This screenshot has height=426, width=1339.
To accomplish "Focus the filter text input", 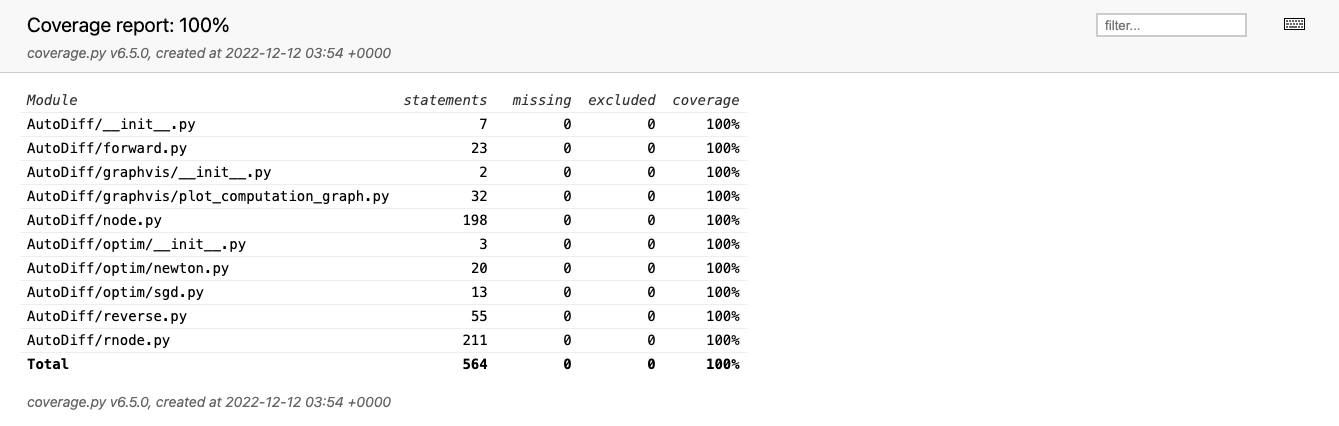I will coord(1171,25).
